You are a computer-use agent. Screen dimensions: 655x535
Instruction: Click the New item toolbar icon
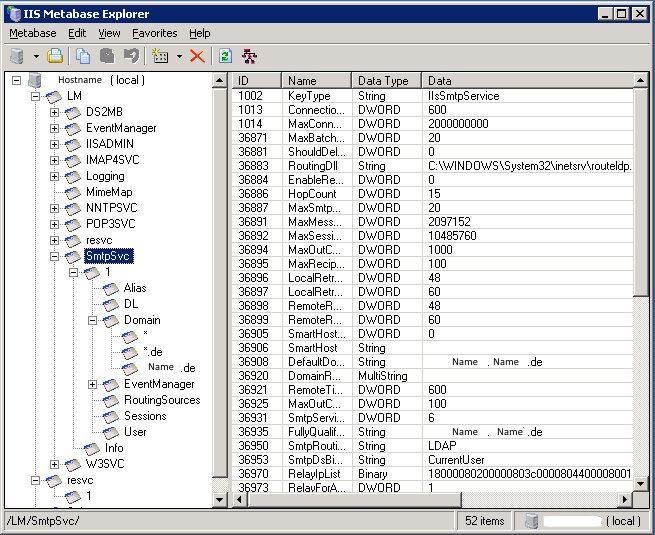coord(160,56)
